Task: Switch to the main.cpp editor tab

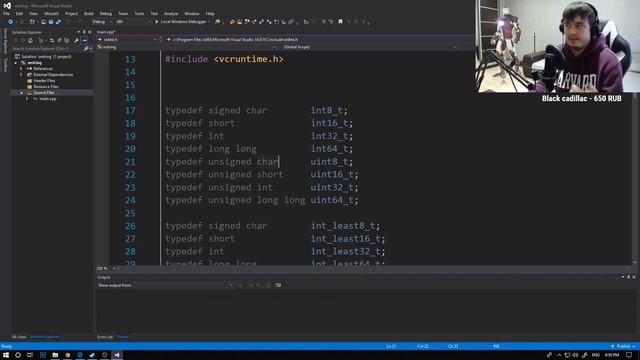Action: 106,31
